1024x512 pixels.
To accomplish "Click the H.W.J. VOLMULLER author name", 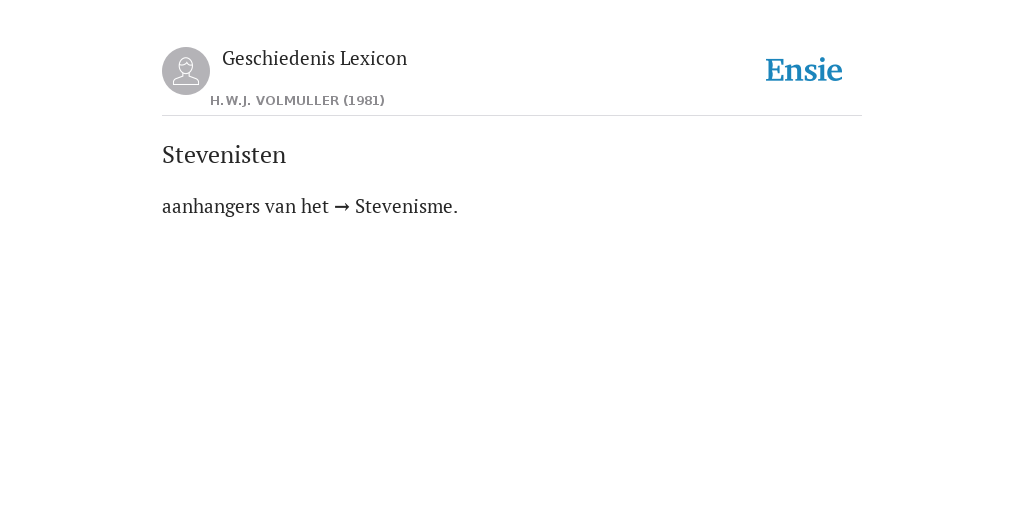I will [274, 101].
